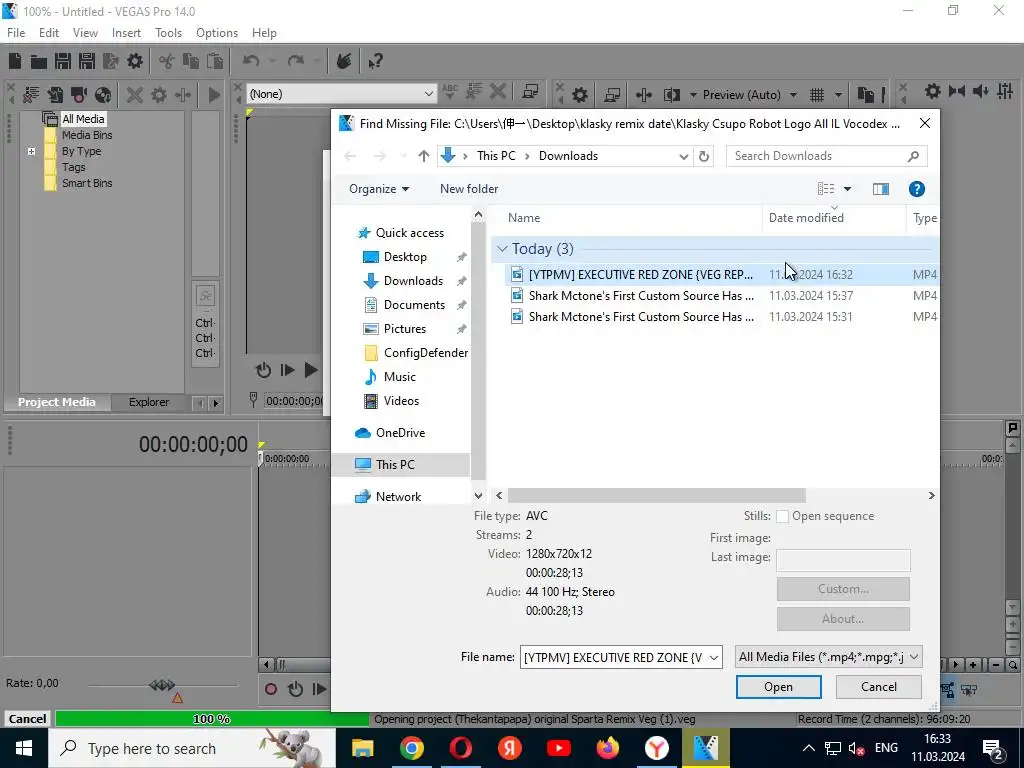Open the Options menu

point(217,33)
